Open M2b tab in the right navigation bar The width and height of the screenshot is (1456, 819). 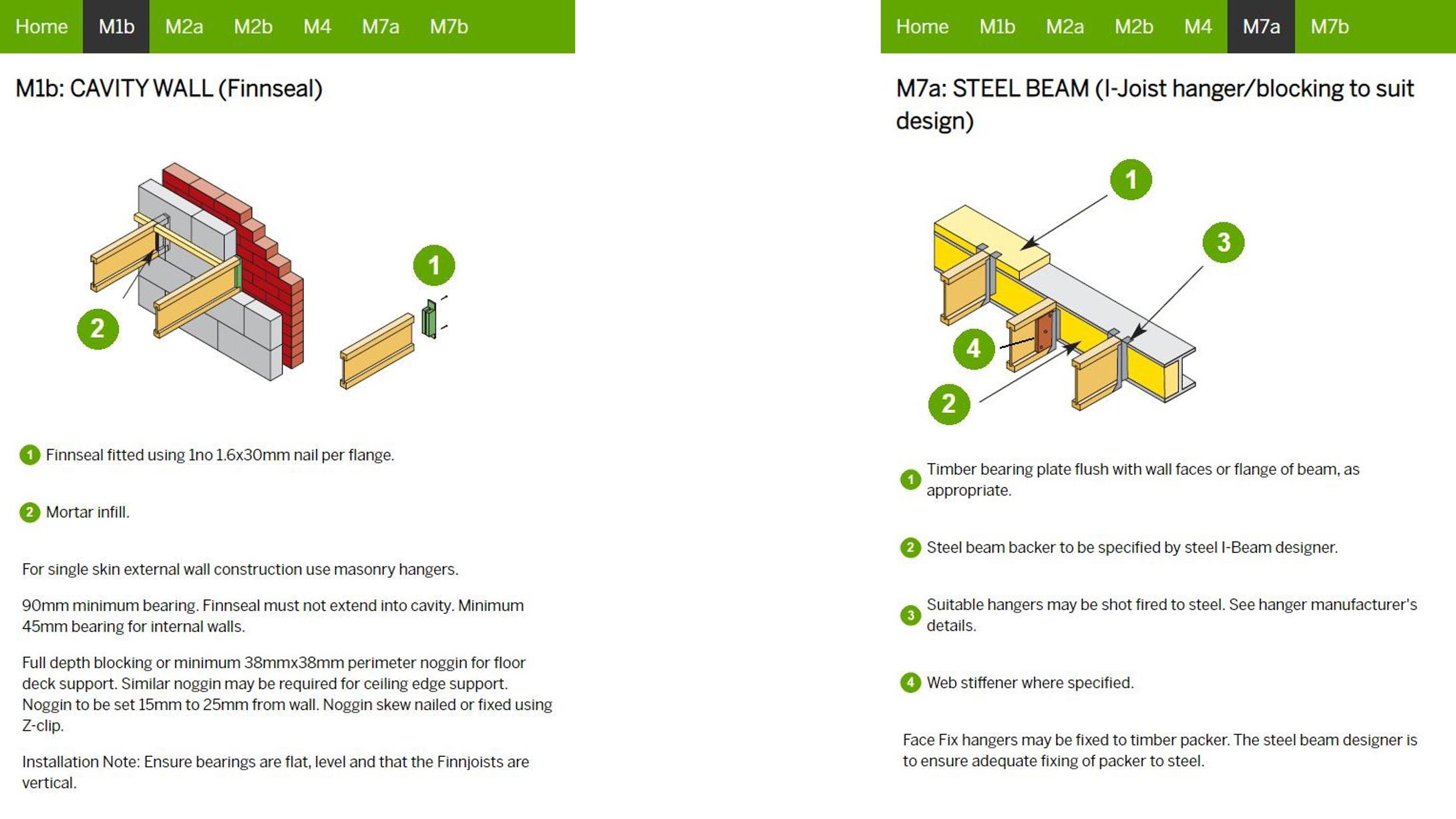pos(1133,27)
